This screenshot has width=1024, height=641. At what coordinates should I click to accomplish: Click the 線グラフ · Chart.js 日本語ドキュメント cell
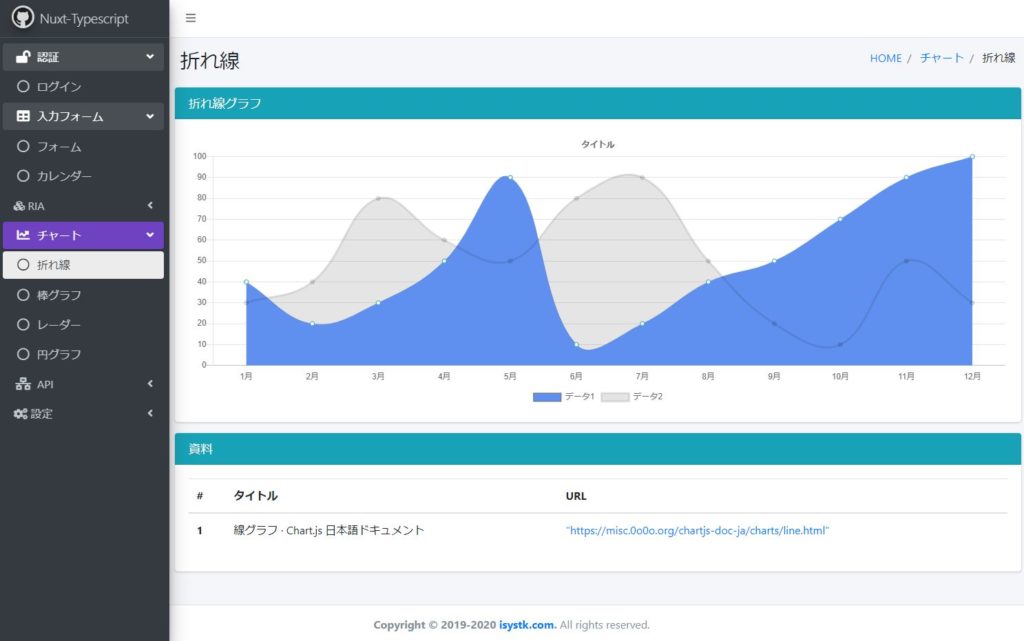click(329, 531)
